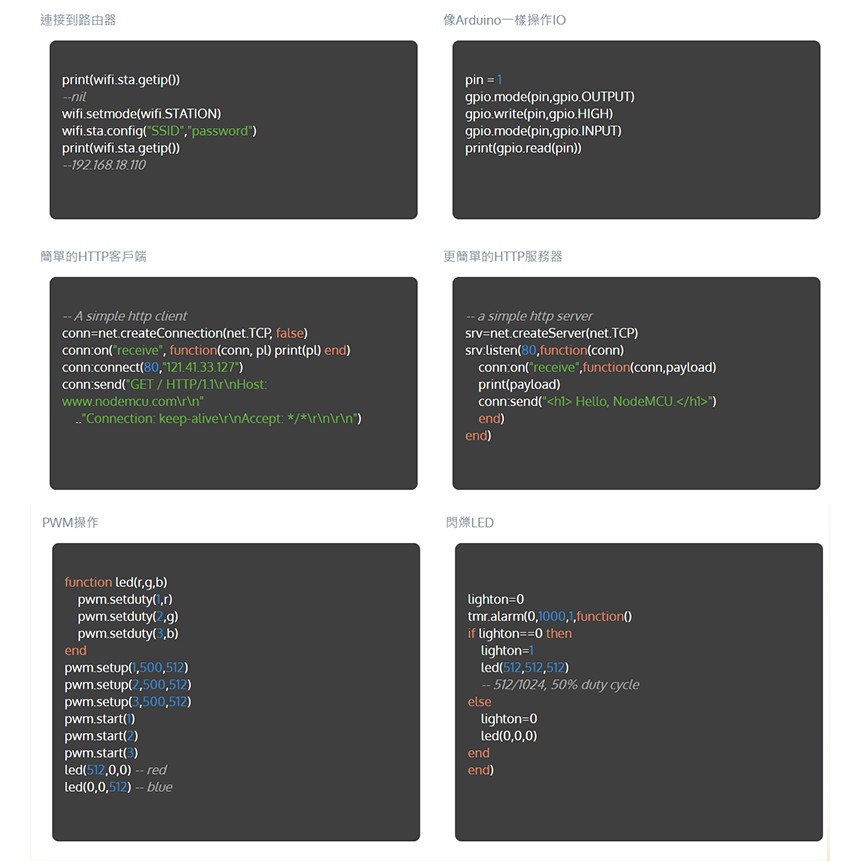Click the '連接到路由器' section heading

pyautogui.click(x=78, y=20)
